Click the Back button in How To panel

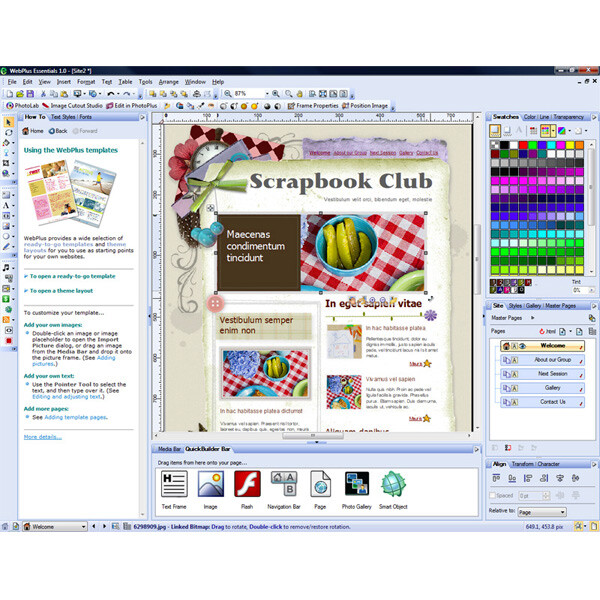(x=58, y=131)
